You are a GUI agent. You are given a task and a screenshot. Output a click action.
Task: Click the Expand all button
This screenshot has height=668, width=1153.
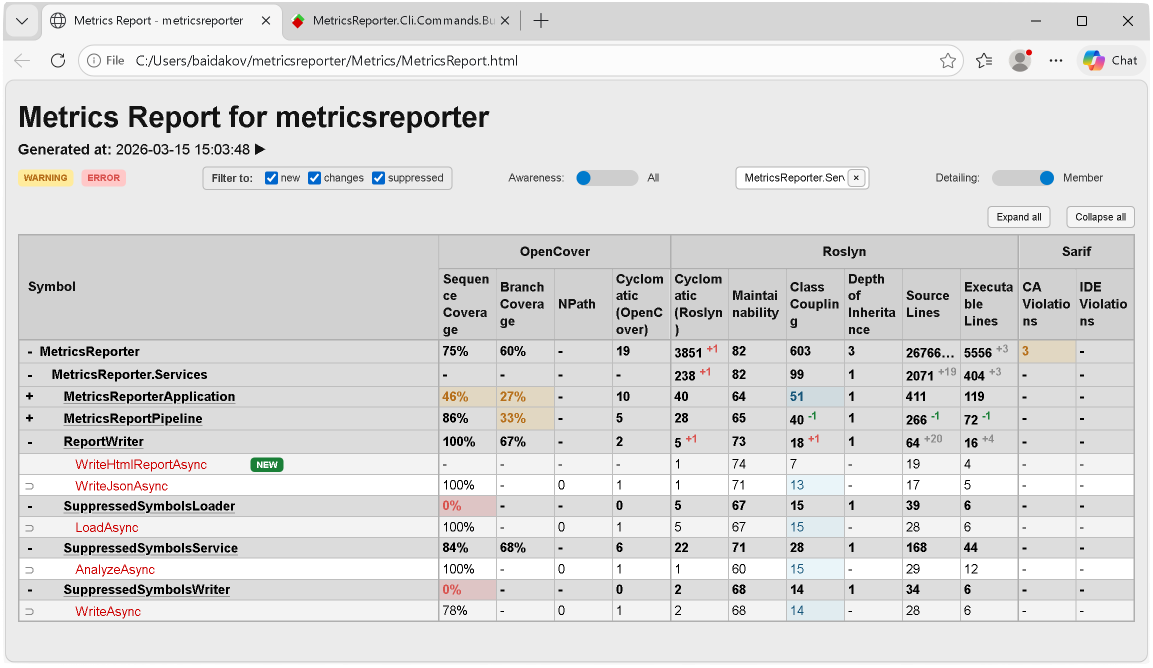click(x=1018, y=217)
